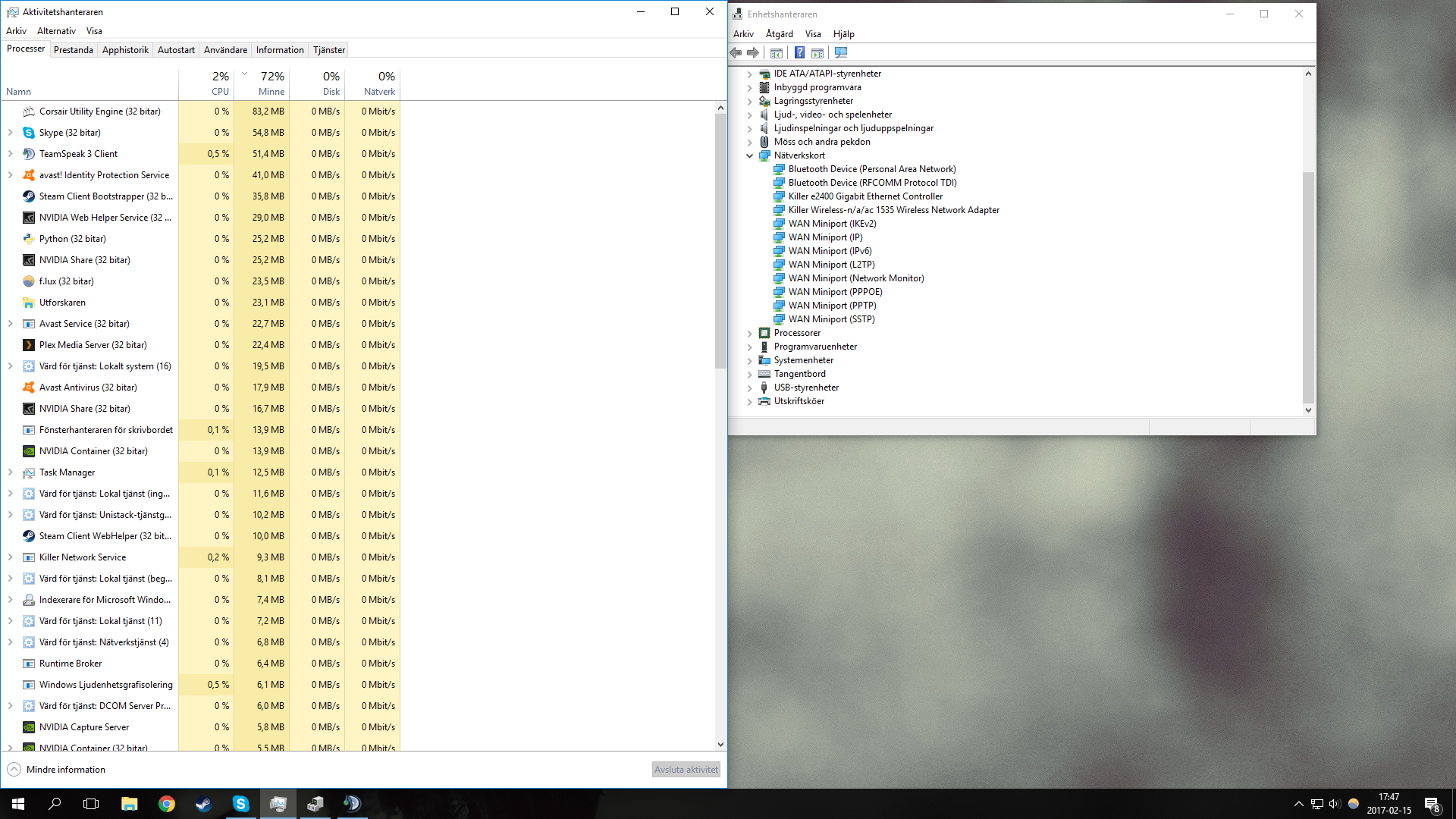This screenshot has width=1456, height=819.
Task: Sort processes by Namn column header
Action: point(89,83)
